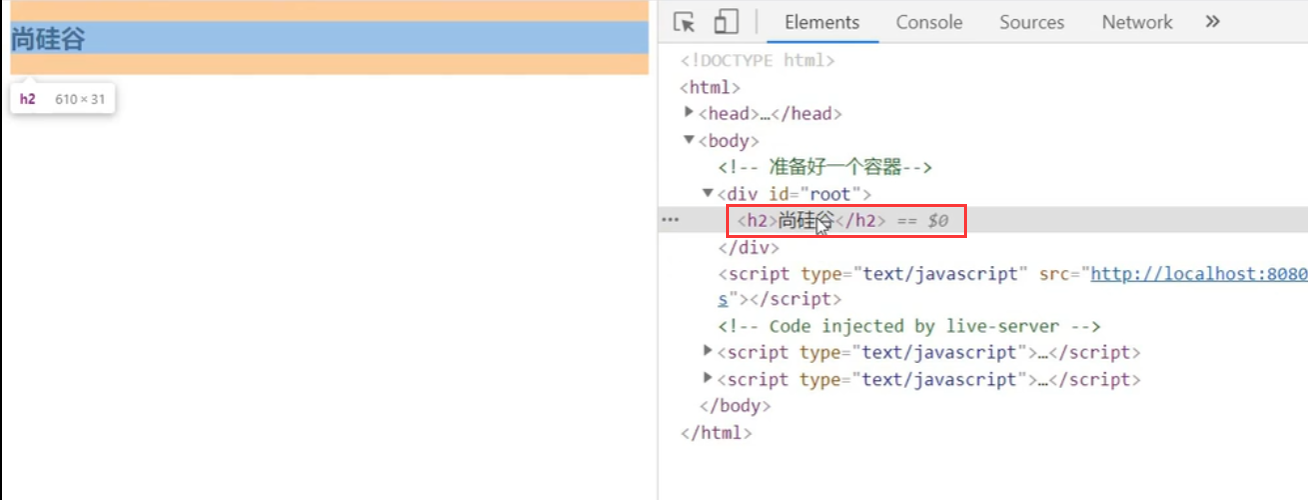Select the closing </div> tag
This screenshot has width=1308, height=500.
pos(748,247)
